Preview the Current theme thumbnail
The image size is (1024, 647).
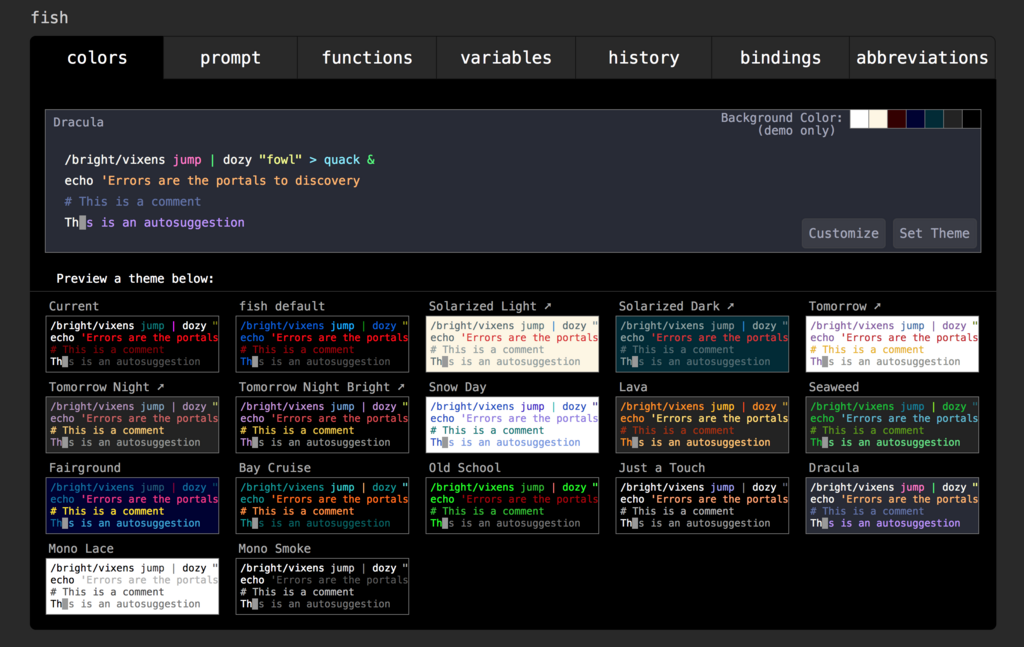(x=133, y=344)
